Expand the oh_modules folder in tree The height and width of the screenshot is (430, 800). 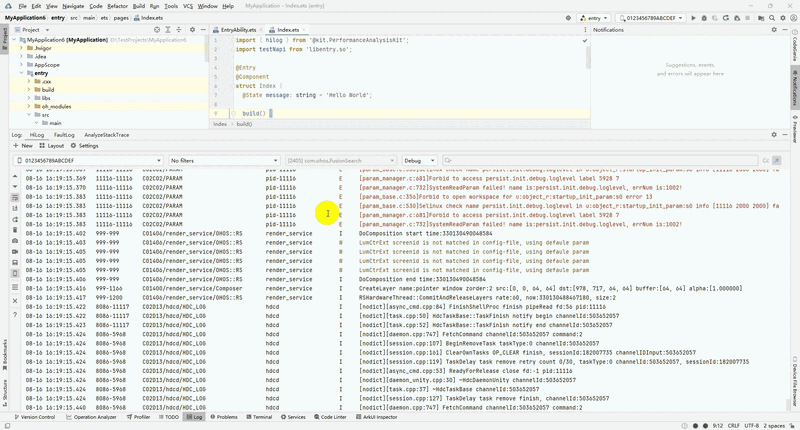pos(29,106)
